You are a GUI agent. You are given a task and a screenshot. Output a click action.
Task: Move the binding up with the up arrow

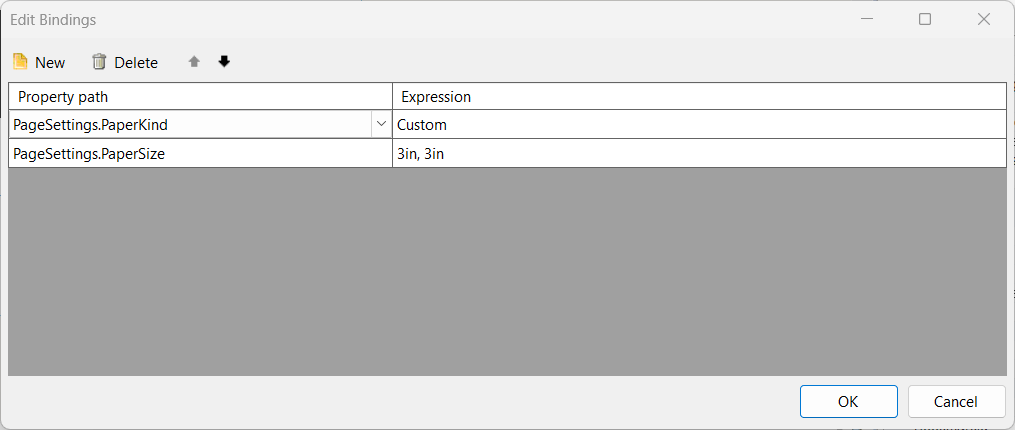194,62
